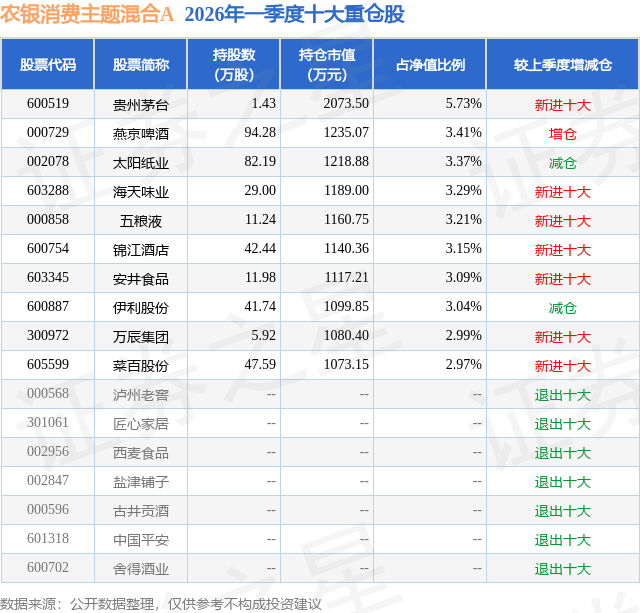The width and height of the screenshot is (640, 613).
Task: Select stock code 000568
Action: point(48,393)
